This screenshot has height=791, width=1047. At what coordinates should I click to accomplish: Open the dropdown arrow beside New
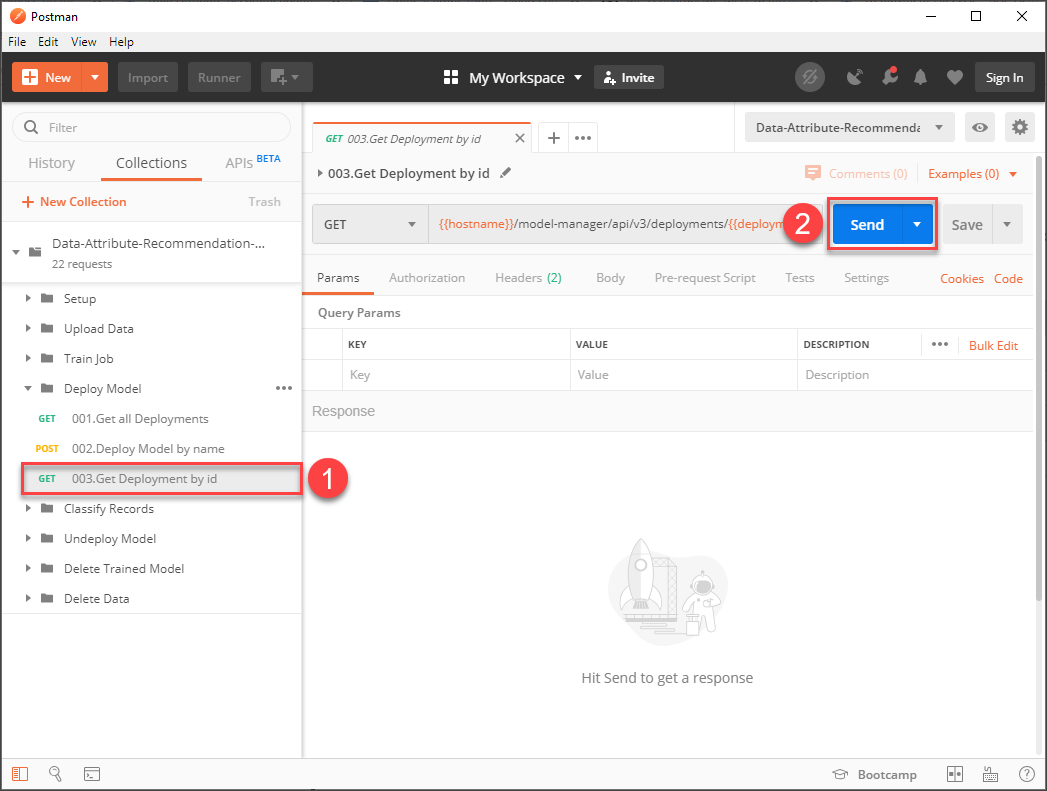[95, 77]
